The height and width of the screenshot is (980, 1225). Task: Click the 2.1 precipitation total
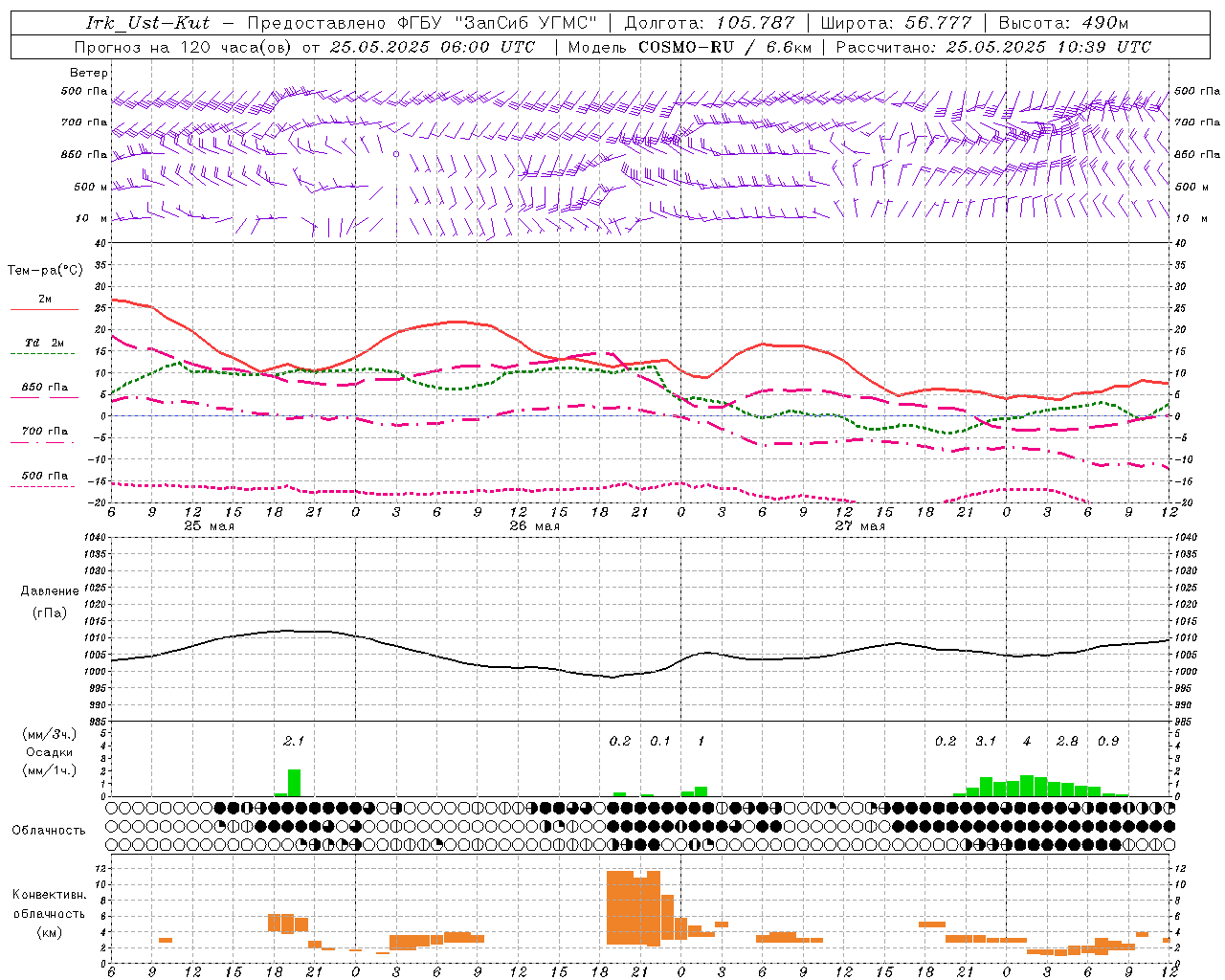294,741
